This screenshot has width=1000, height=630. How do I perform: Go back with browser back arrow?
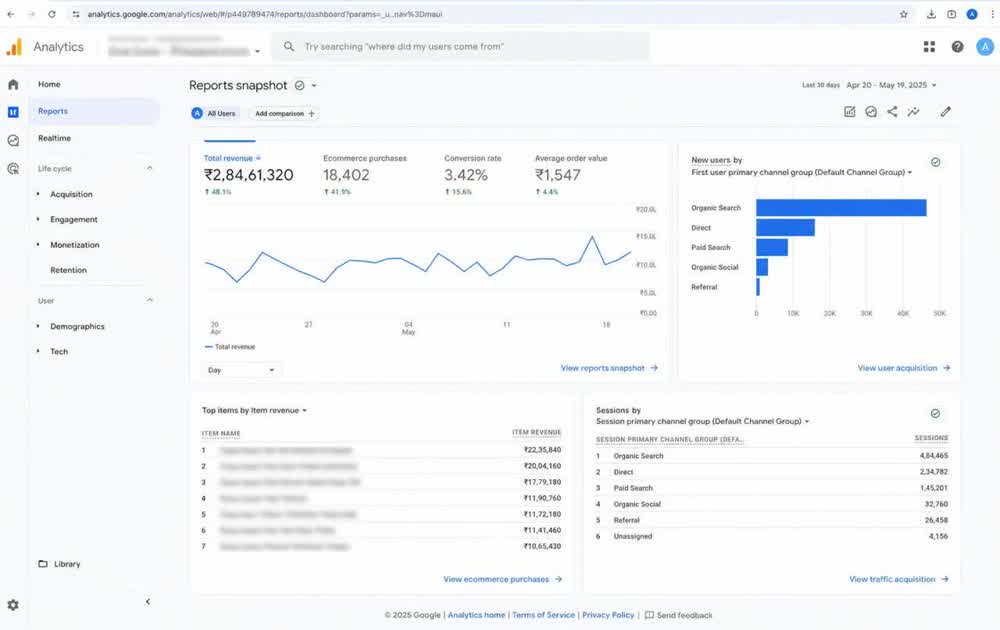tap(11, 14)
